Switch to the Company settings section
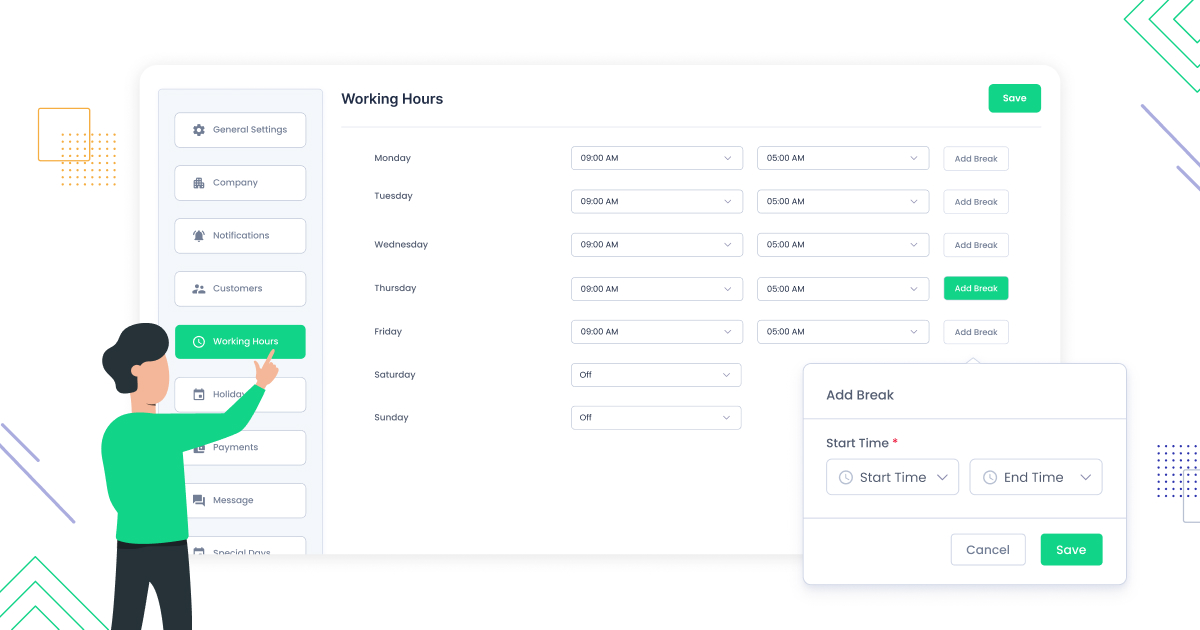This screenshot has height=630, width=1200. pyautogui.click(x=240, y=182)
